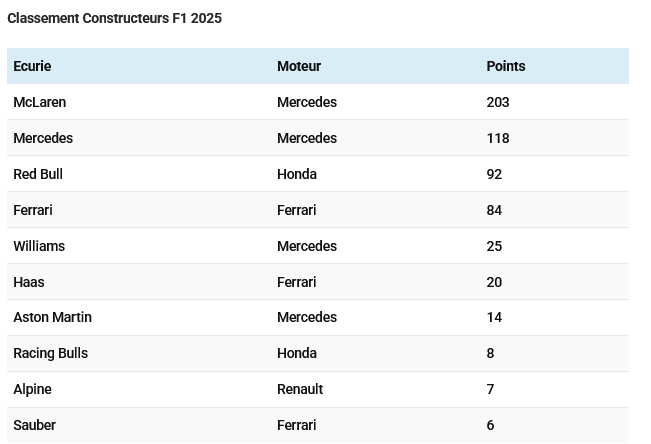Click the Moteur column header
The width and height of the screenshot is (651, 444).
pyautogui.click(x=299, y=66)
